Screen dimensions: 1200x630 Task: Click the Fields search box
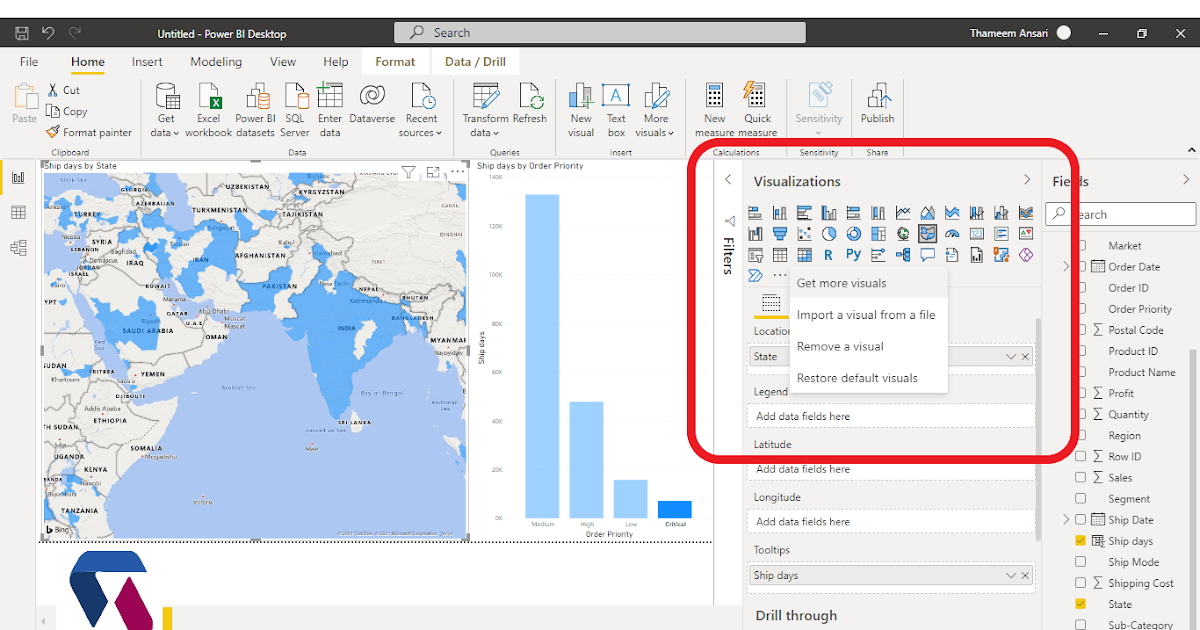(1120, 213)
